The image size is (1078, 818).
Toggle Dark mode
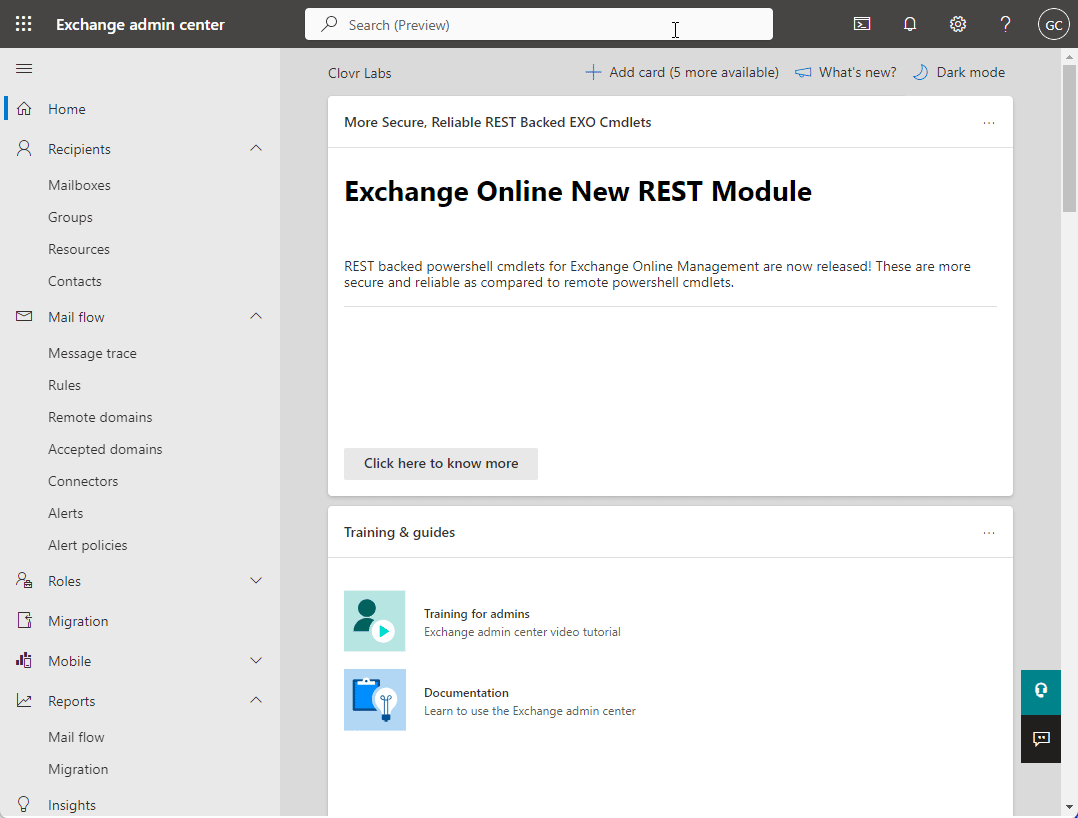click(959, 72)
